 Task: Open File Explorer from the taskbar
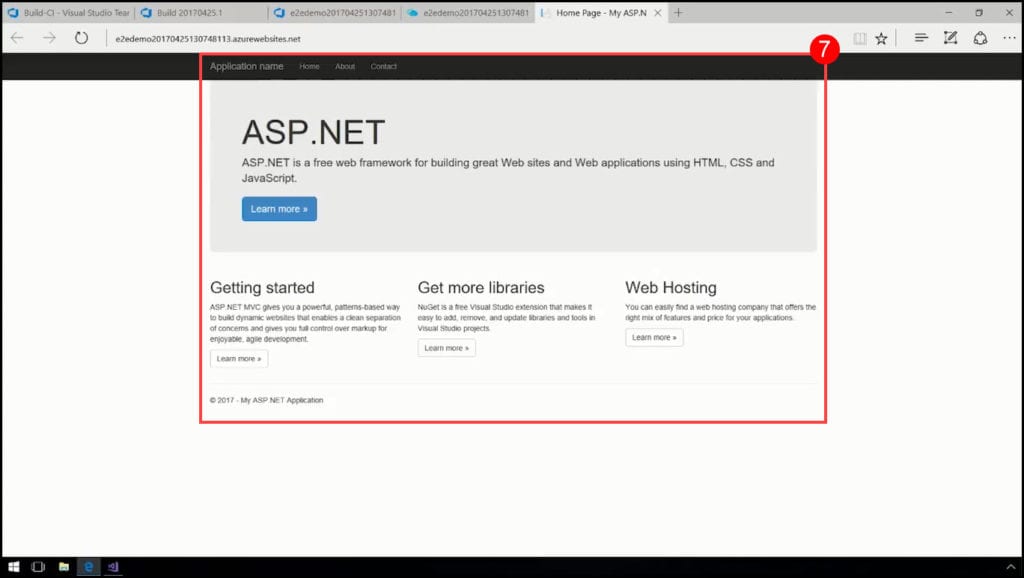click(x=63, y=566)
